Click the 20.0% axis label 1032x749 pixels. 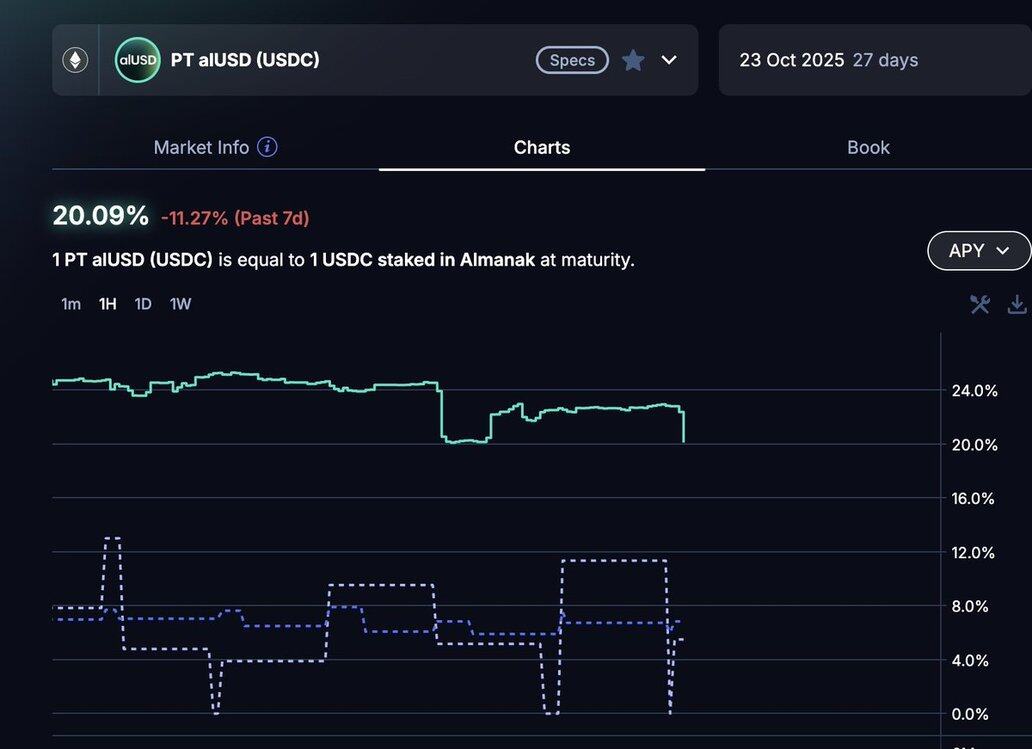click(975, 445)
